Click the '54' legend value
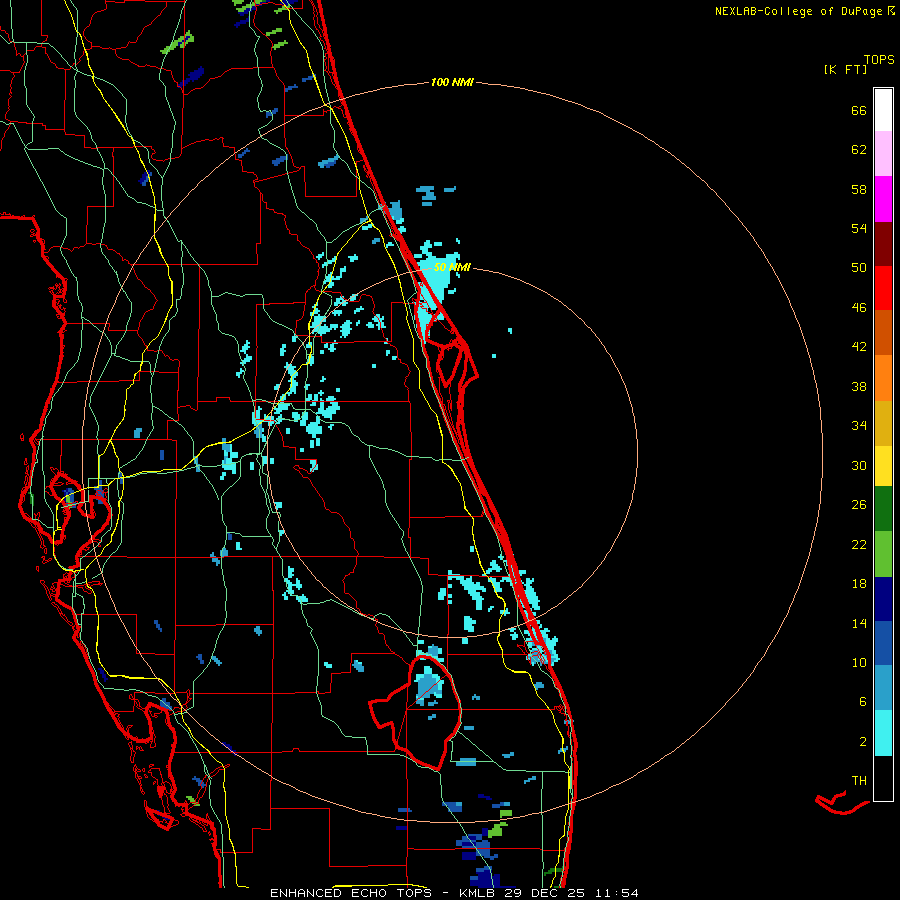900x900 pixels. 859,228
